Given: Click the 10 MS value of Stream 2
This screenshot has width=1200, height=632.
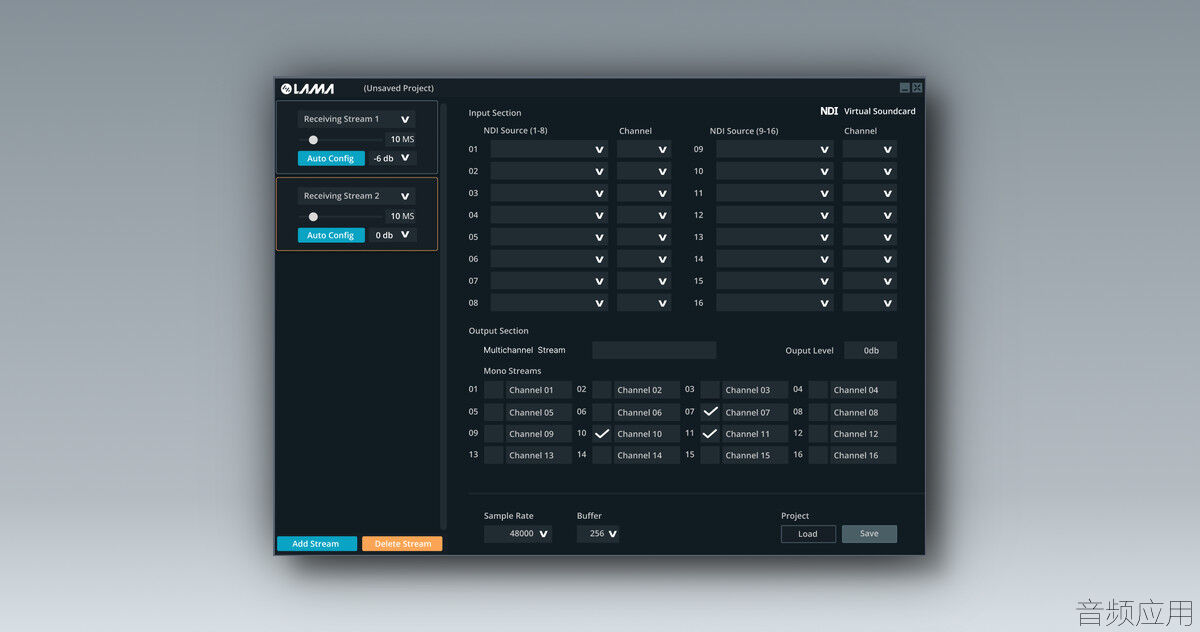Looking at the screenshot, I should point(402,216).
